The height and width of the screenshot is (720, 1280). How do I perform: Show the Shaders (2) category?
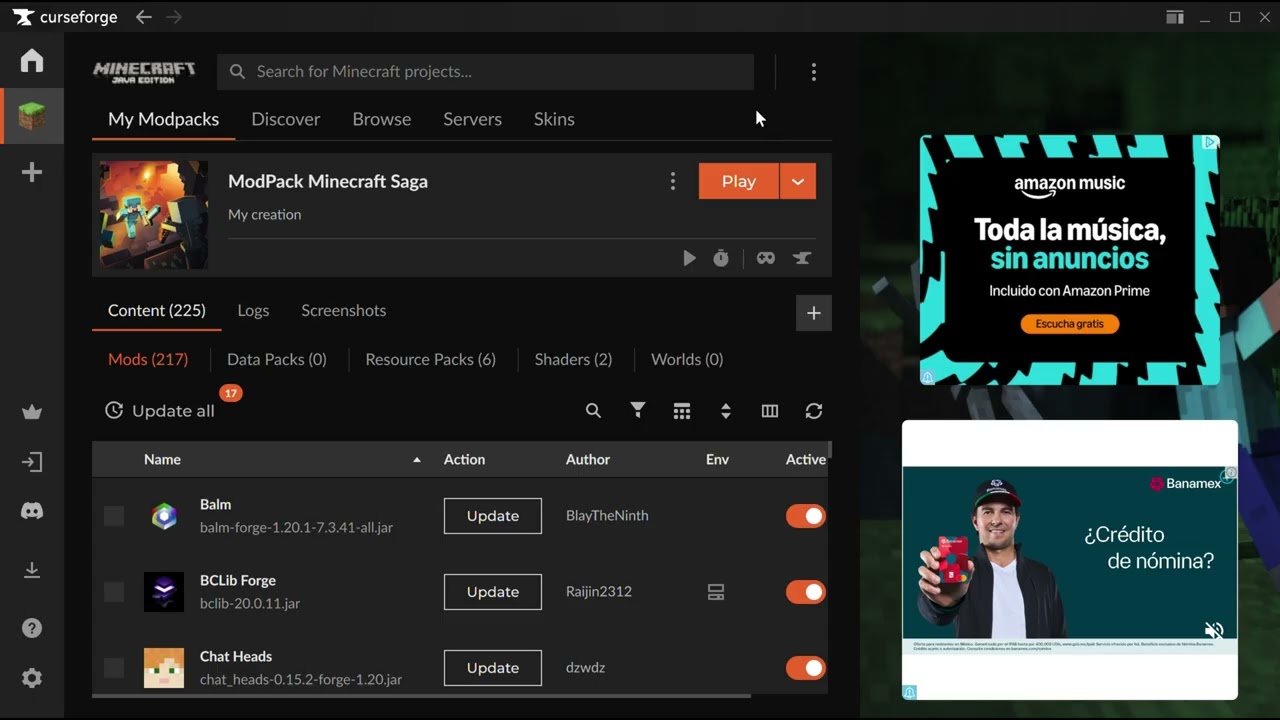click(573, 359)
